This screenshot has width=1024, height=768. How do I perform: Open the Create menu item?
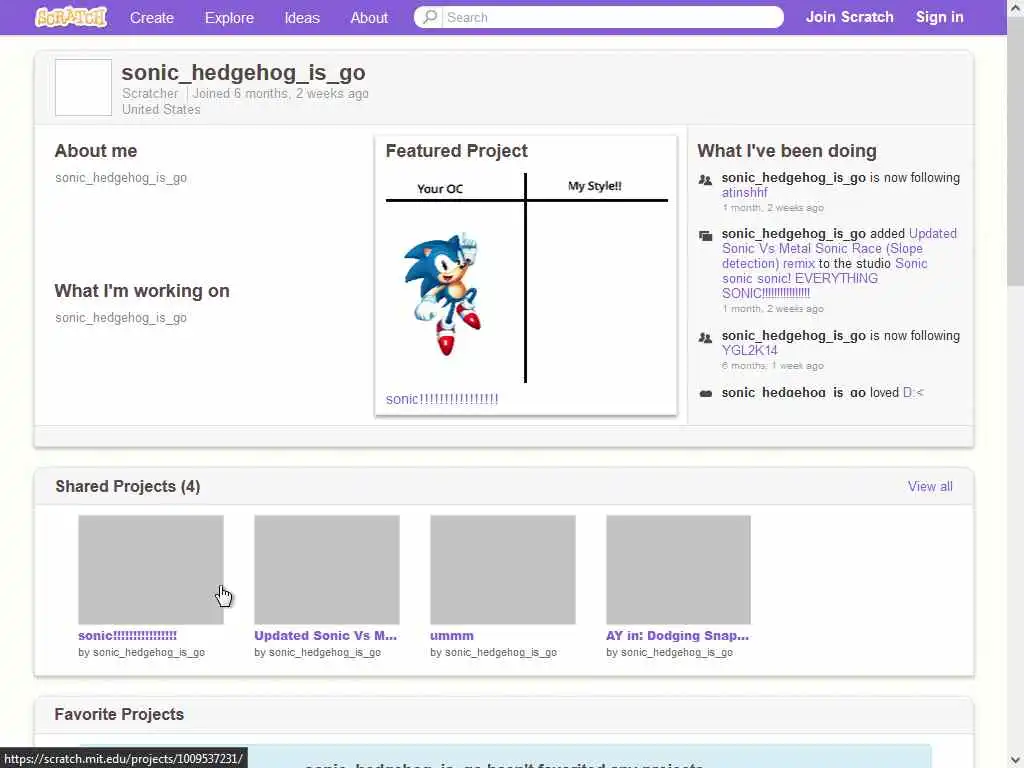(152, 18)
